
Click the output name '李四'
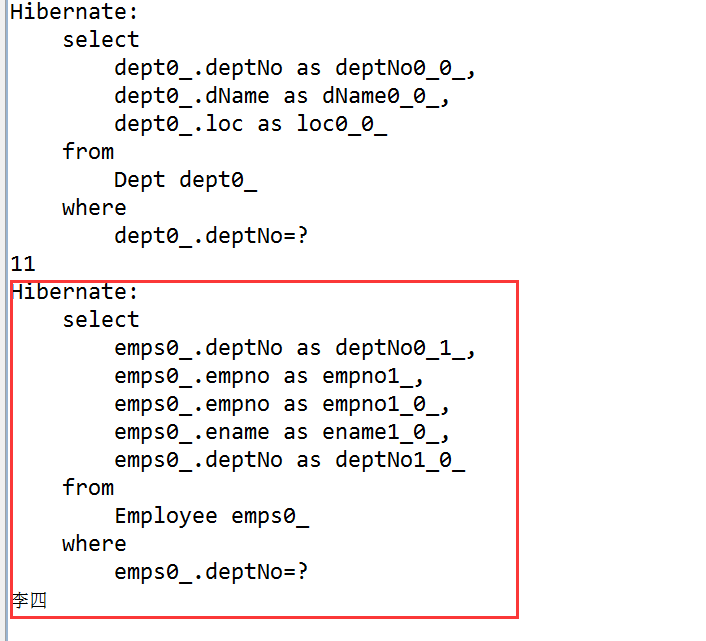tap(29, 600)
